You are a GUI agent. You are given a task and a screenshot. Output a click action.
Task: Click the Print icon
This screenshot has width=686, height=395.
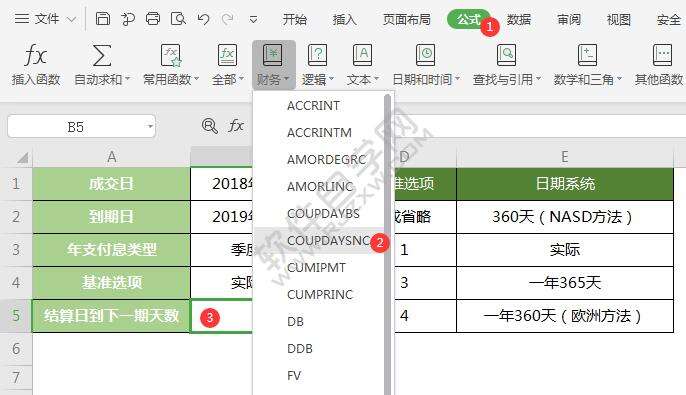pyautogui.click(x=153, y=19)
